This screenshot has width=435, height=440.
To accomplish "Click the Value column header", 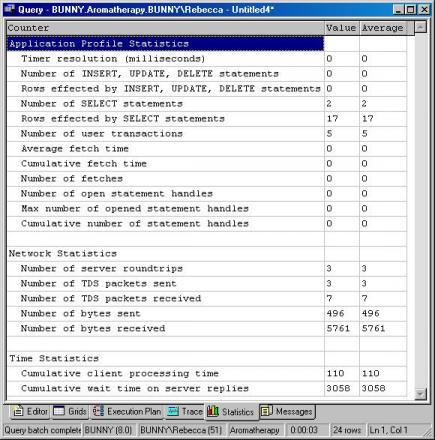I will point(342,28).
